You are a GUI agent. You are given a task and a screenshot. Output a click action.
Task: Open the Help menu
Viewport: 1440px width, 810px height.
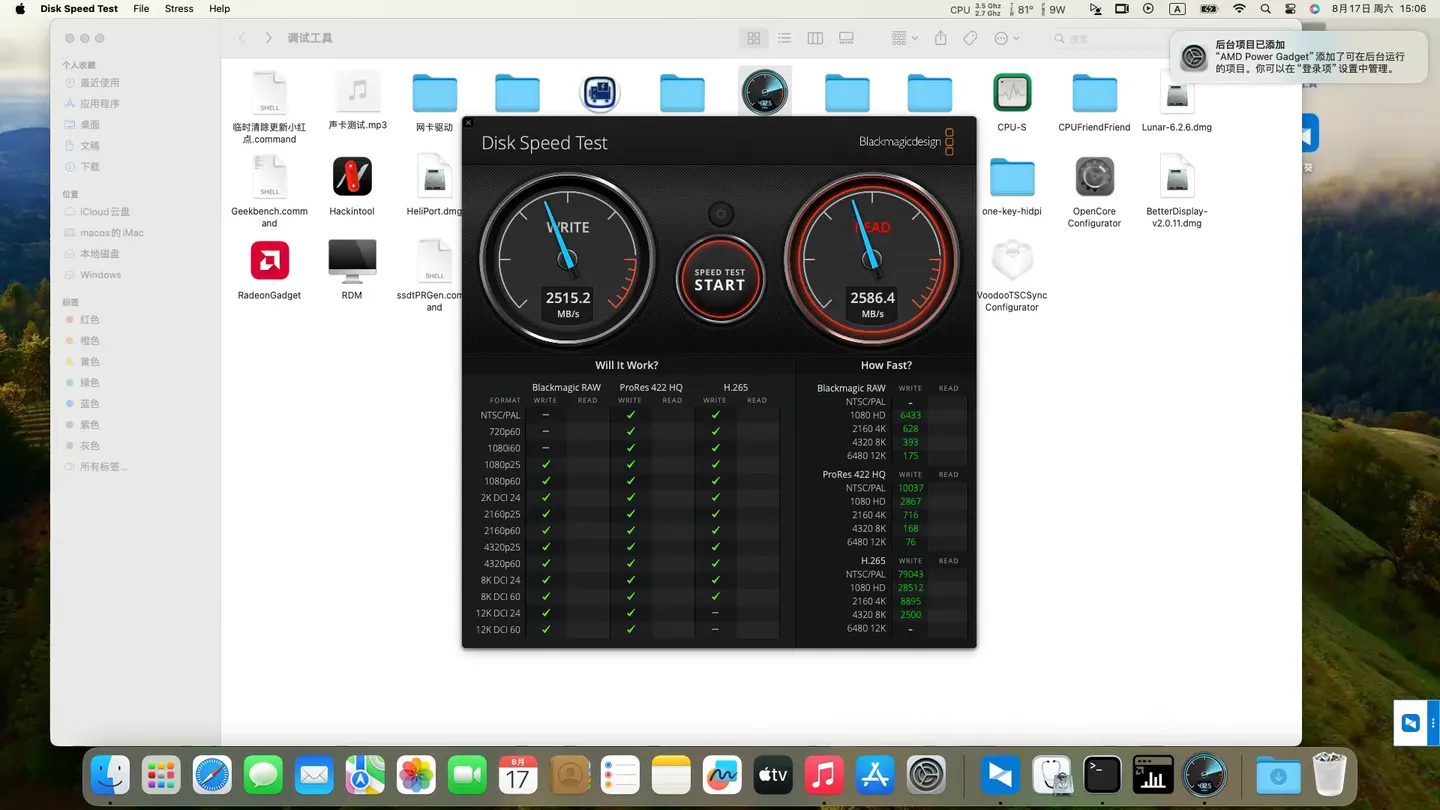click(219, 9)
